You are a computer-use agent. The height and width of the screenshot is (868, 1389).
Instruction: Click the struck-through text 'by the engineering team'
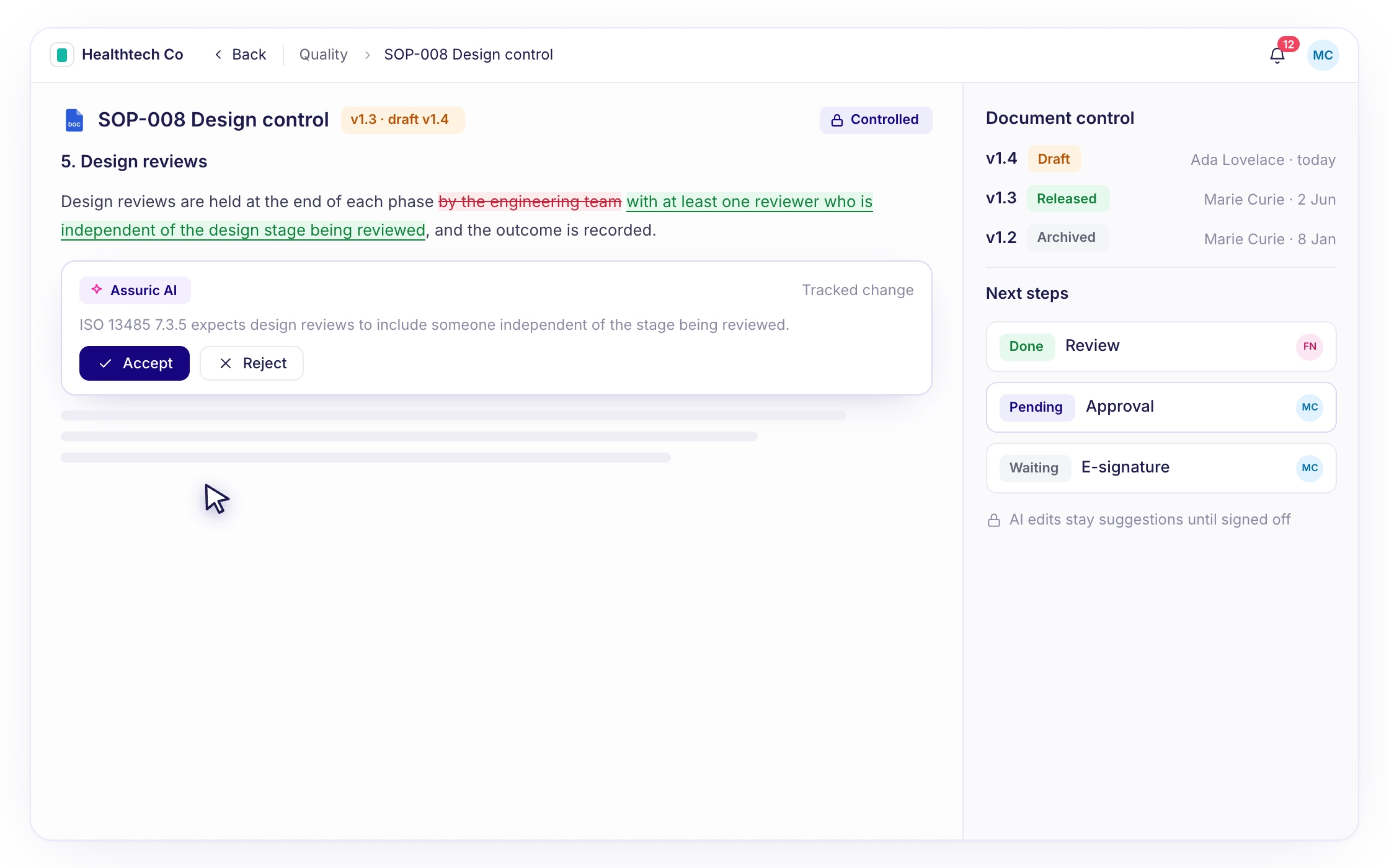(530, 202)
